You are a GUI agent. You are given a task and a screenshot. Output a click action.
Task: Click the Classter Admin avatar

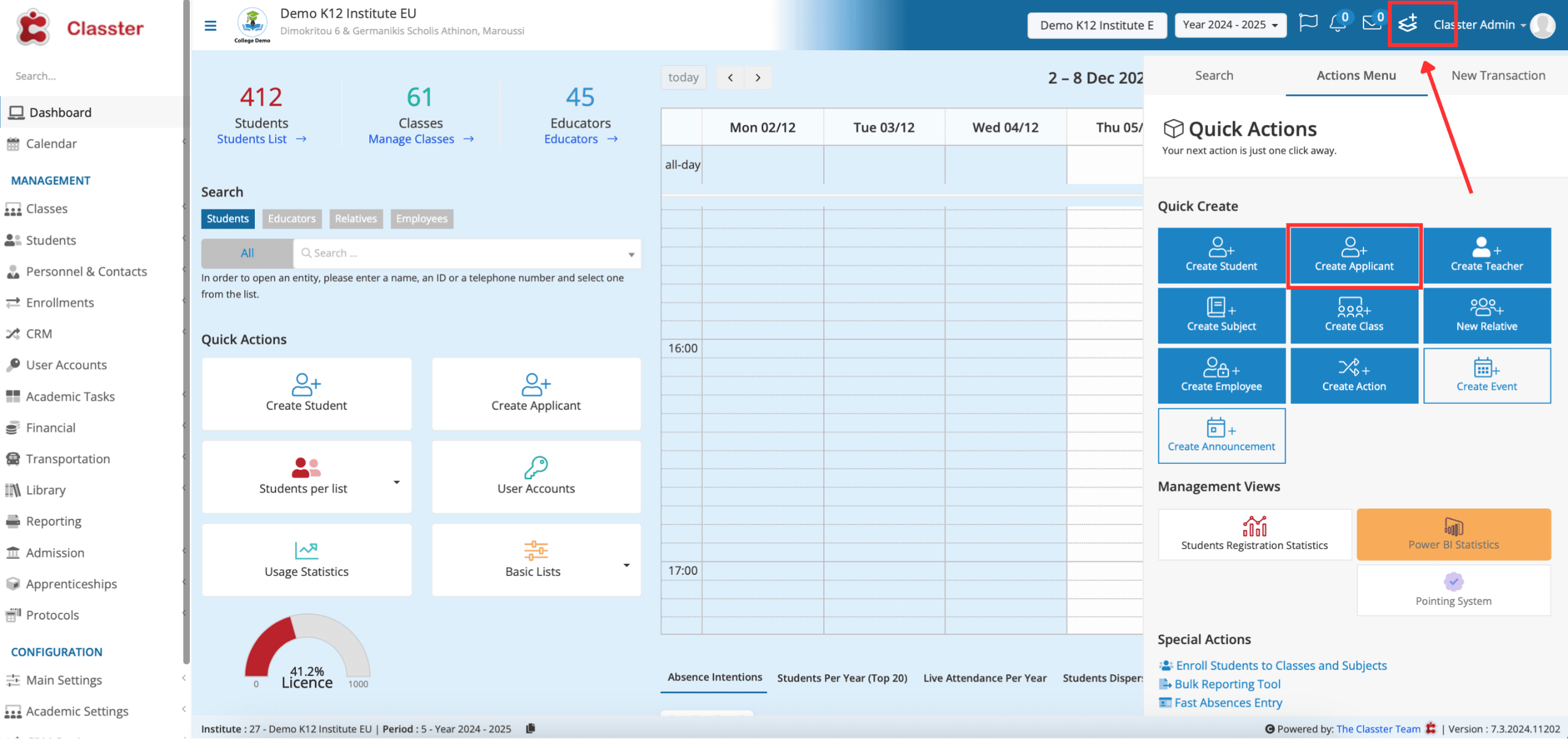(1542, 25)
